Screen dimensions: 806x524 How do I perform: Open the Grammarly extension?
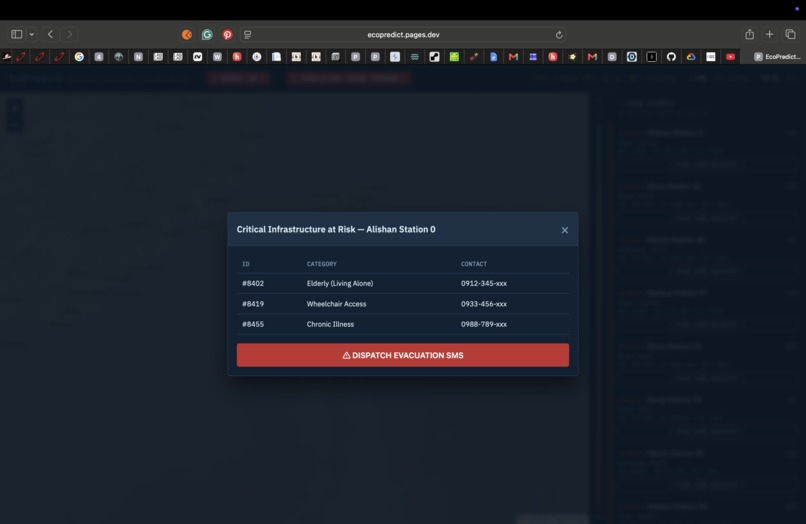pyautogui.click(x=207, y=34)
